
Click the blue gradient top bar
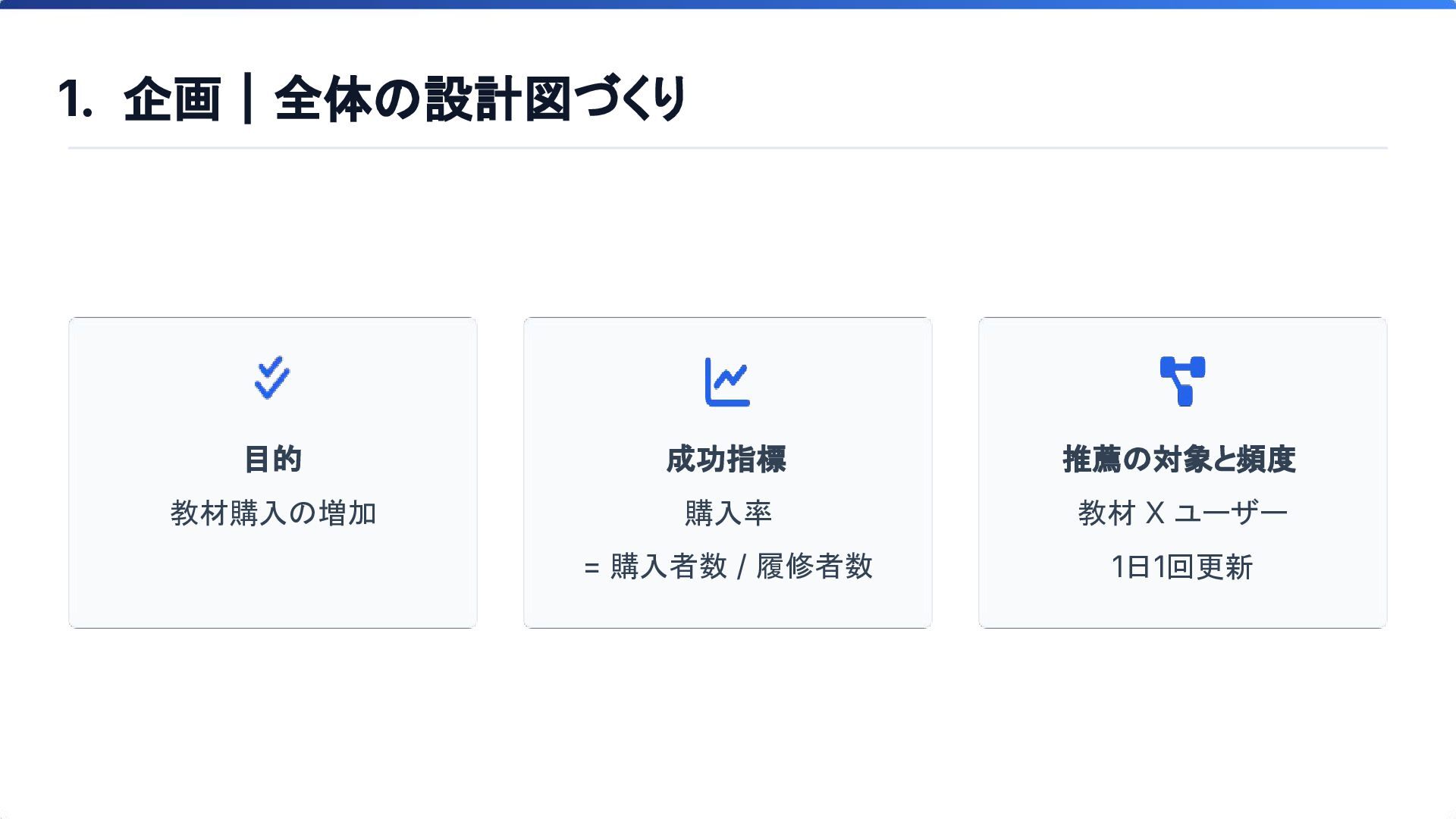coord(728,5)
